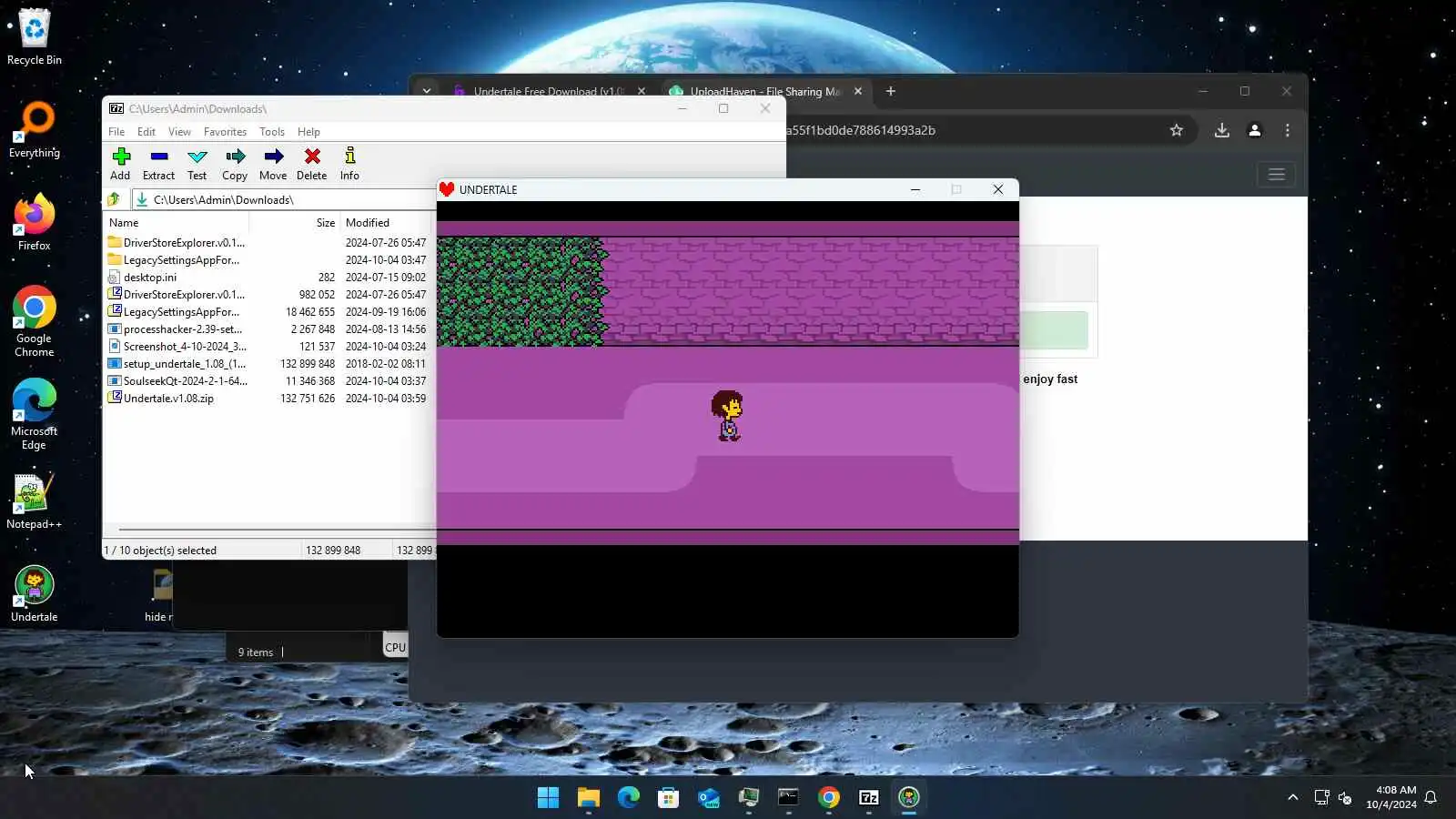Open Chrome downloads panel

1222,130
